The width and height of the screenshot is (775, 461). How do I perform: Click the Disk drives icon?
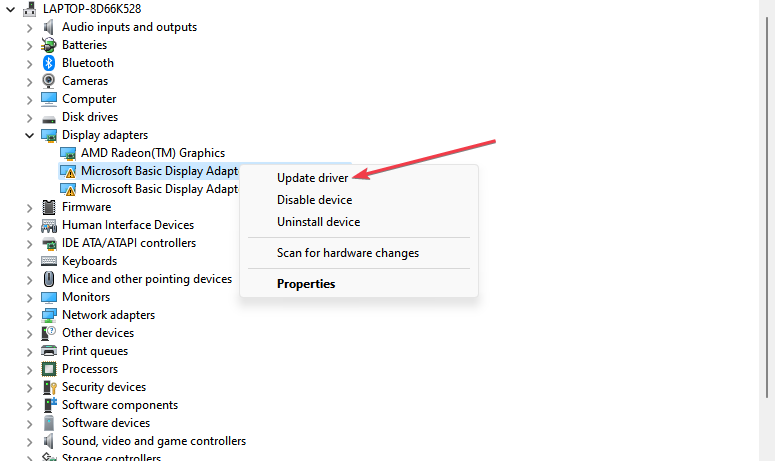(48, 119)
